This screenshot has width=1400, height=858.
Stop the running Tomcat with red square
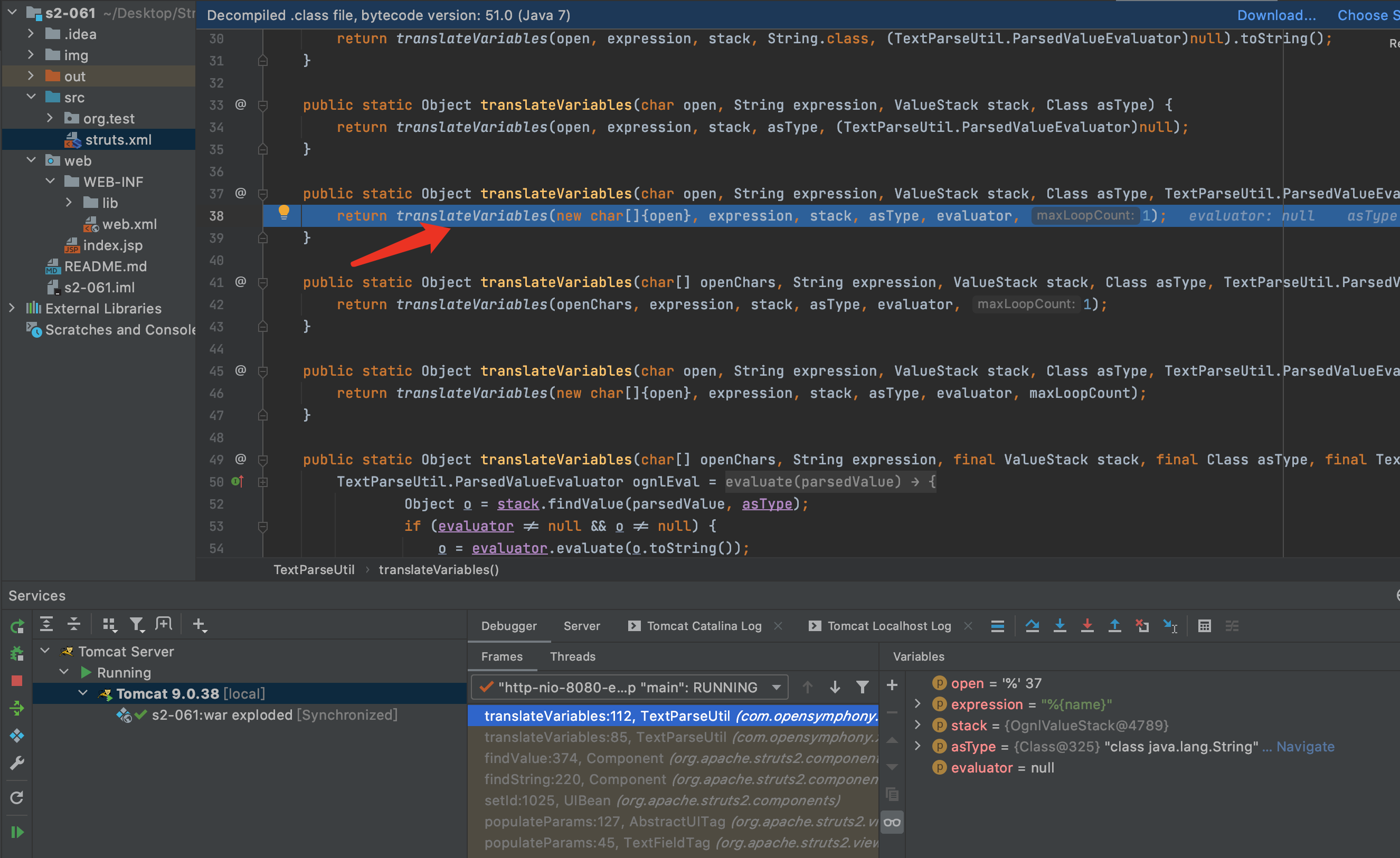click(17, 681)
